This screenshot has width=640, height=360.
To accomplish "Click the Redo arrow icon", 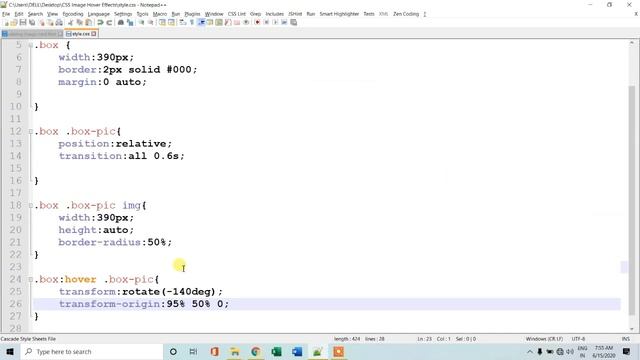I will (x=109, y=22).
